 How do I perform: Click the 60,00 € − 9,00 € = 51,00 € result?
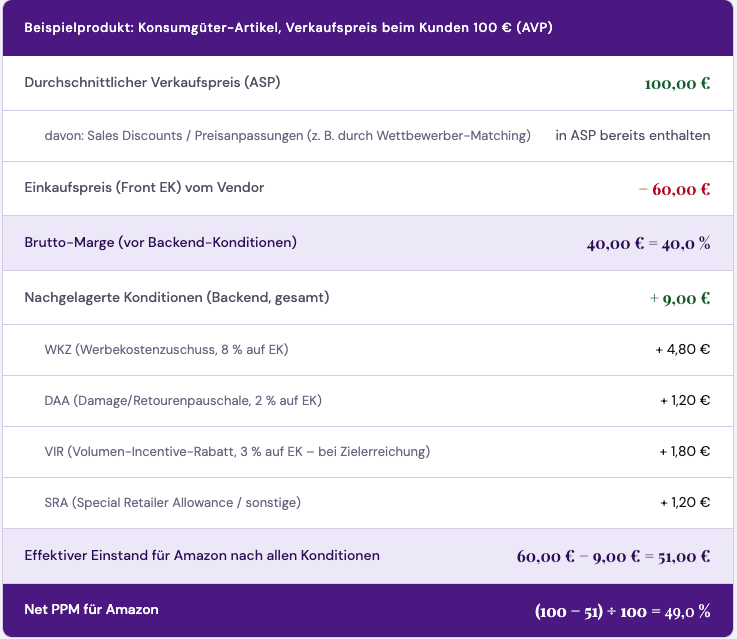click(613, 556)
